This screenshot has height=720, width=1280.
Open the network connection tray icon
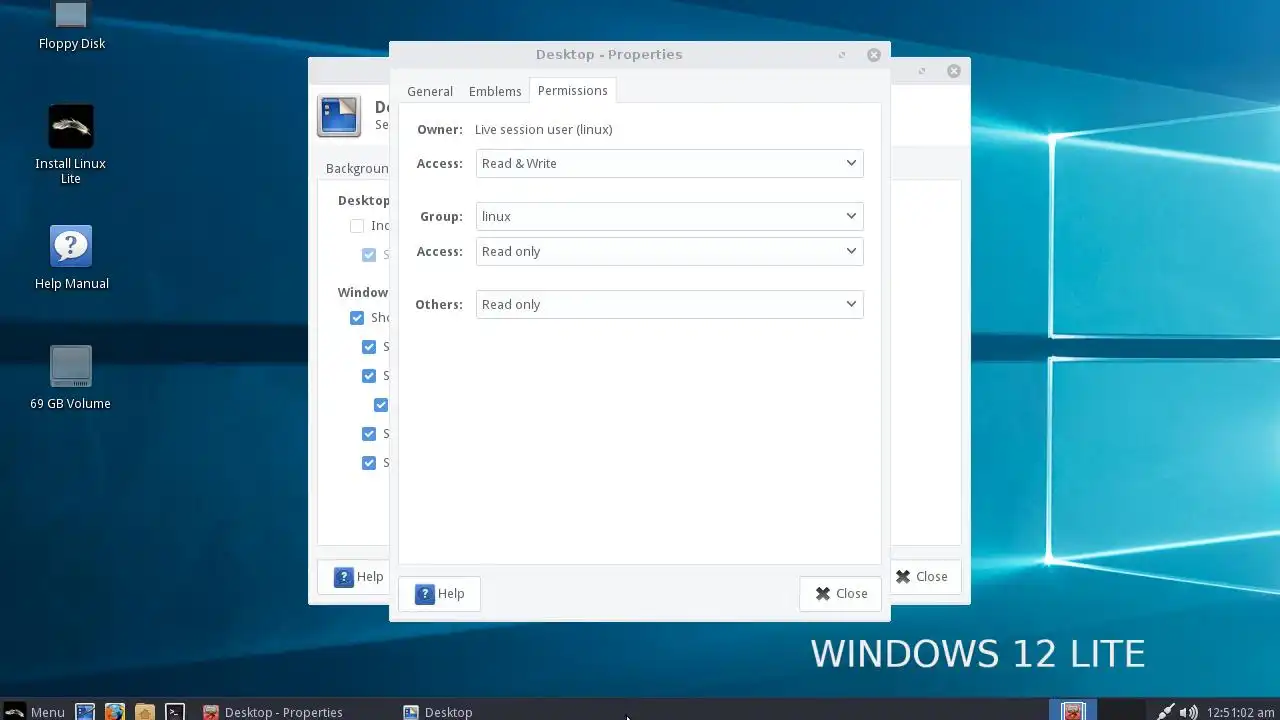coord(1166,712)
